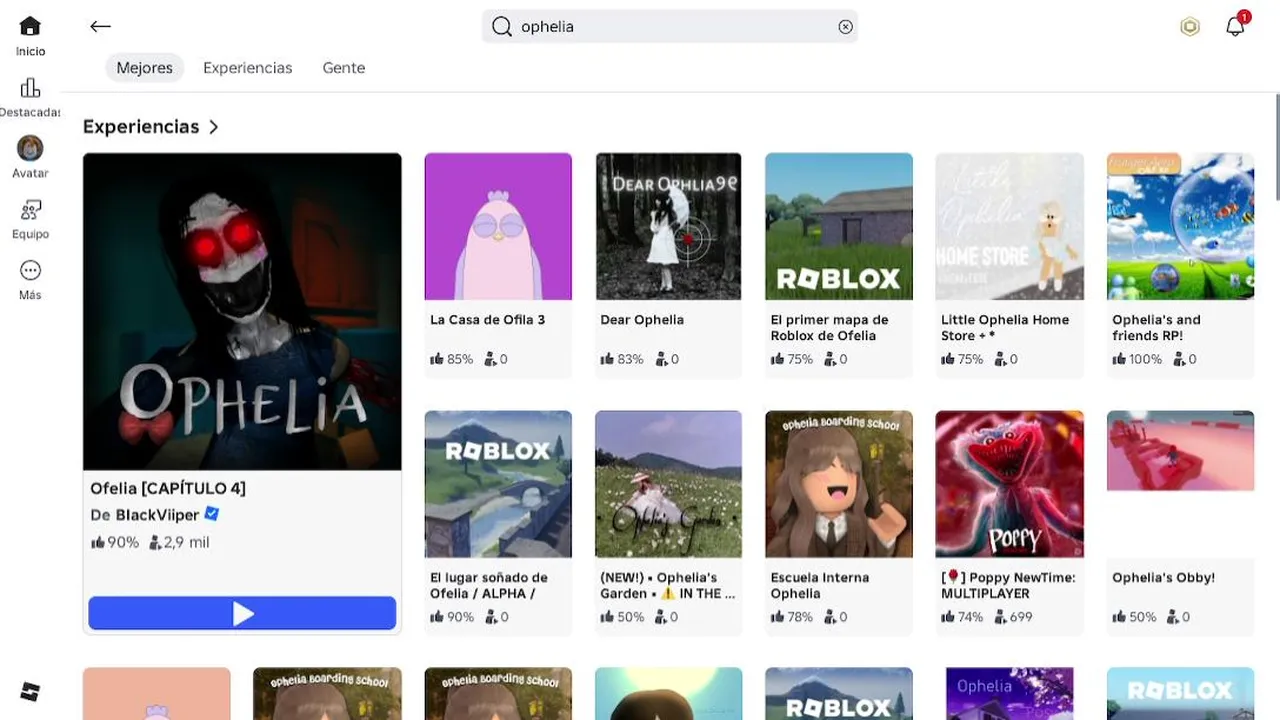Click La Casa de Ofila 3 title
This screenshot has height=720, width=1280.
(x=488, y=320)
